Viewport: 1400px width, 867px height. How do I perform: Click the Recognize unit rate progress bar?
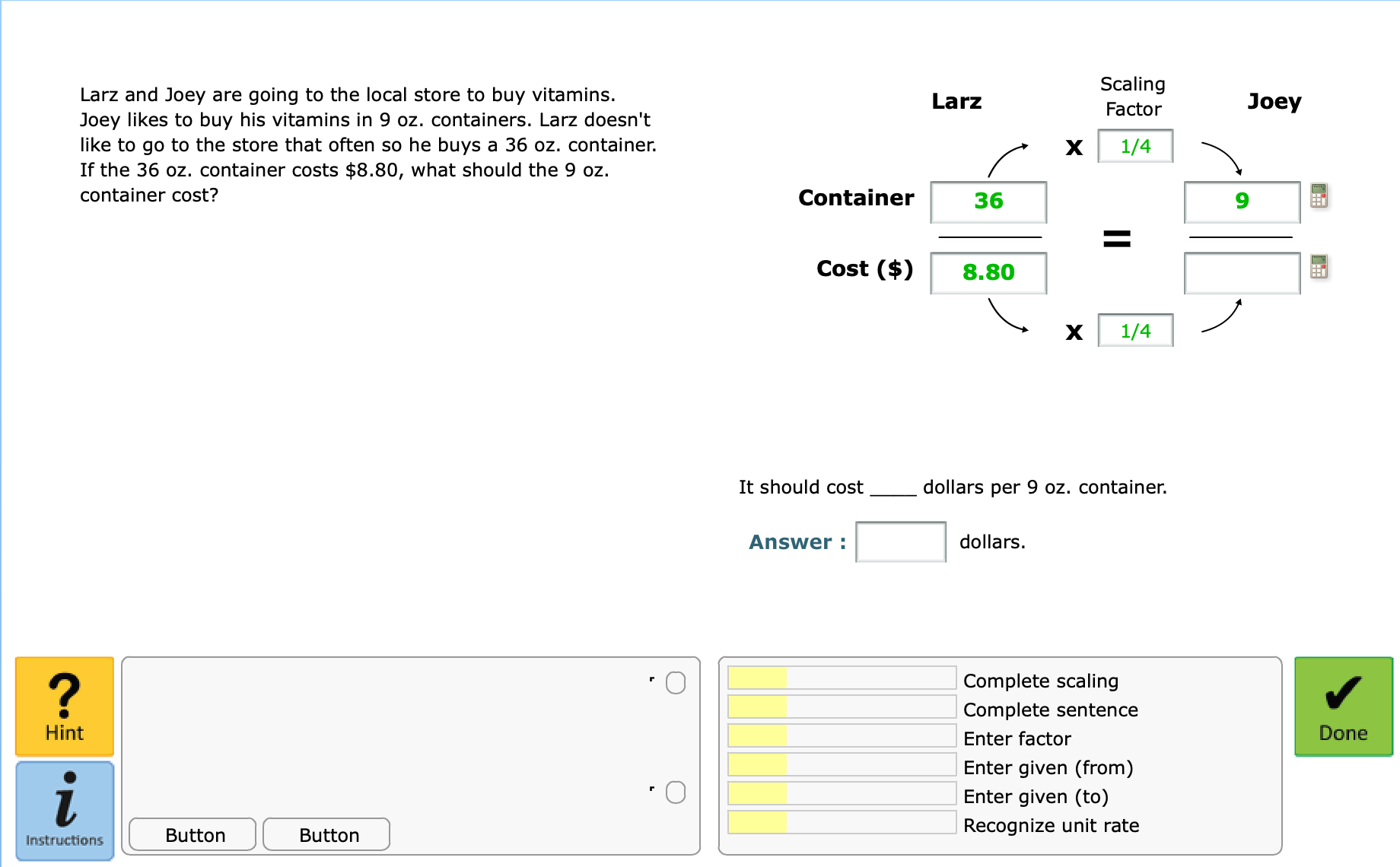(842, 822)
